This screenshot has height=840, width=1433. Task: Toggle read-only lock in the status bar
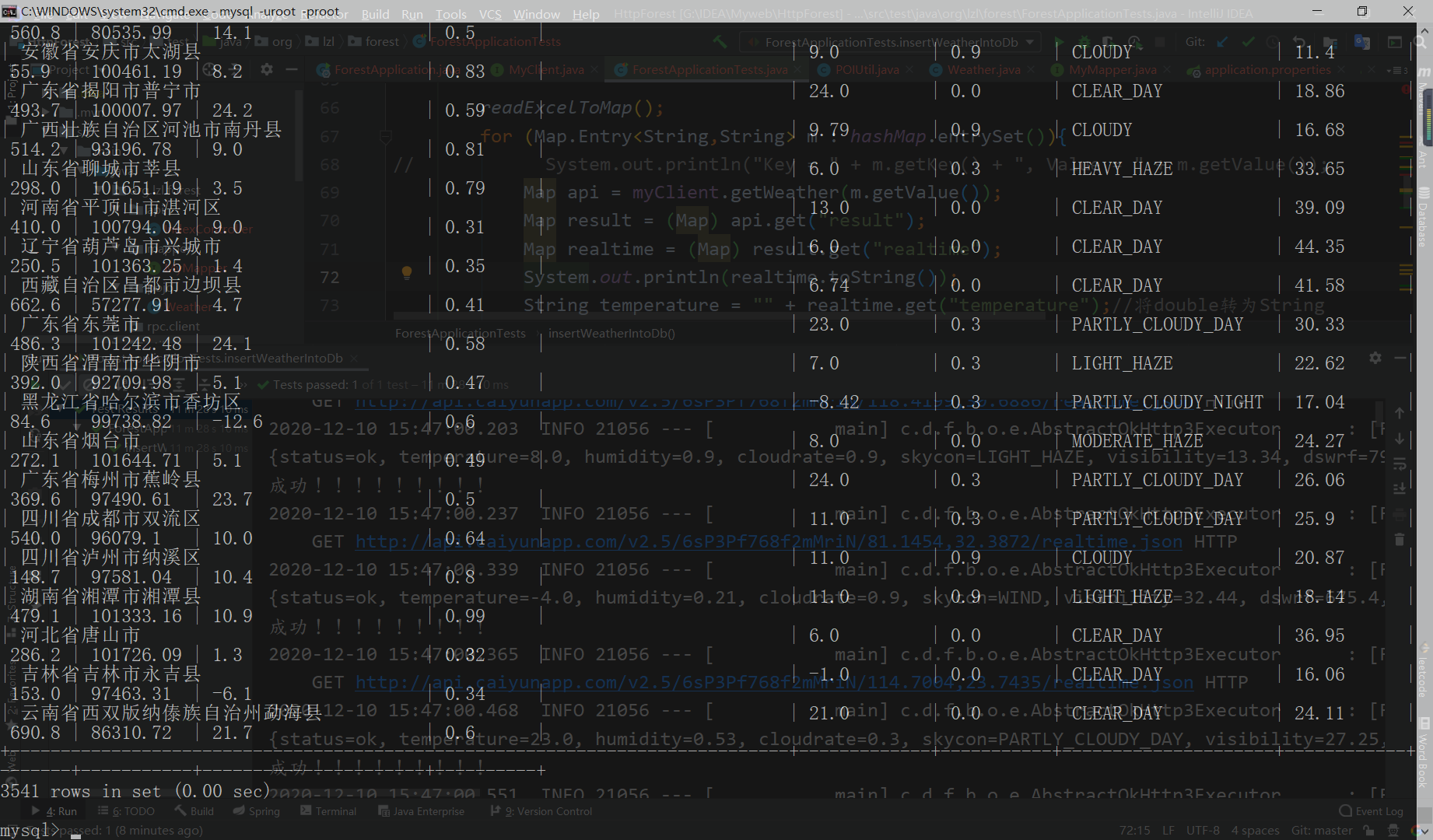(1369, 831)
